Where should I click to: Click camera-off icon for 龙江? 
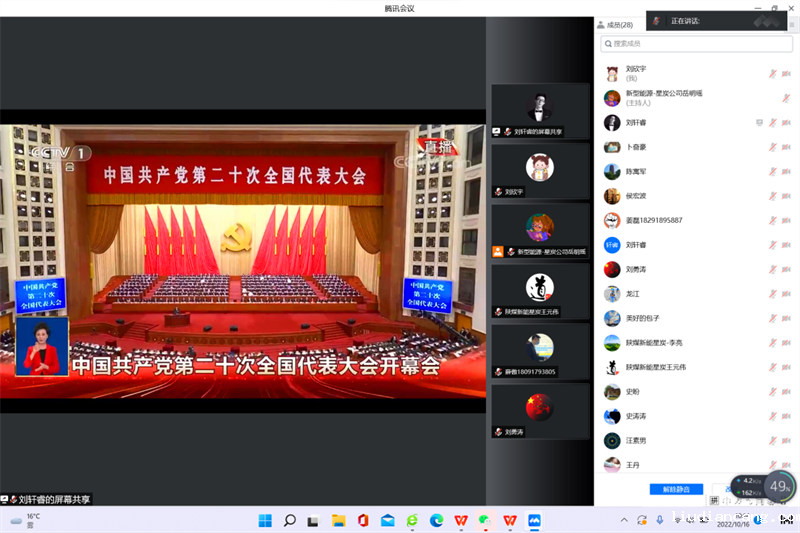[x=786, y=294]
